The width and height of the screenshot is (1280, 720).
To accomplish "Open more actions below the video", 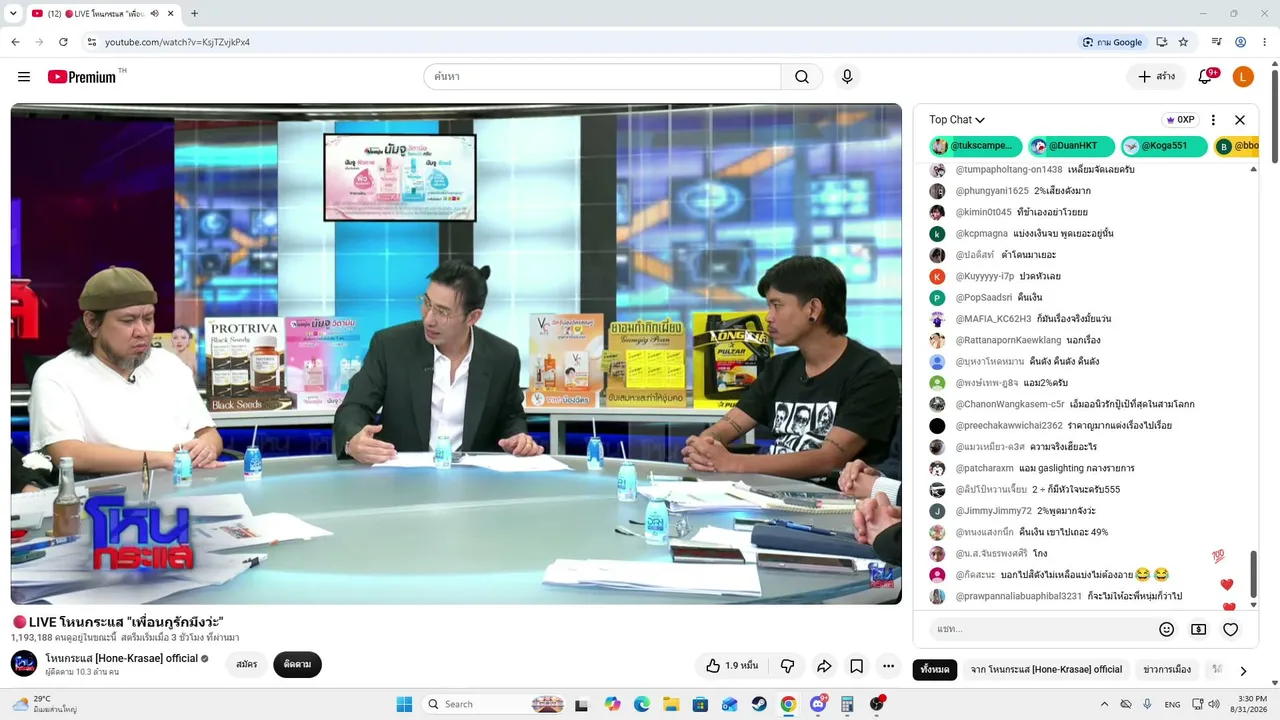I will [888, 665].
